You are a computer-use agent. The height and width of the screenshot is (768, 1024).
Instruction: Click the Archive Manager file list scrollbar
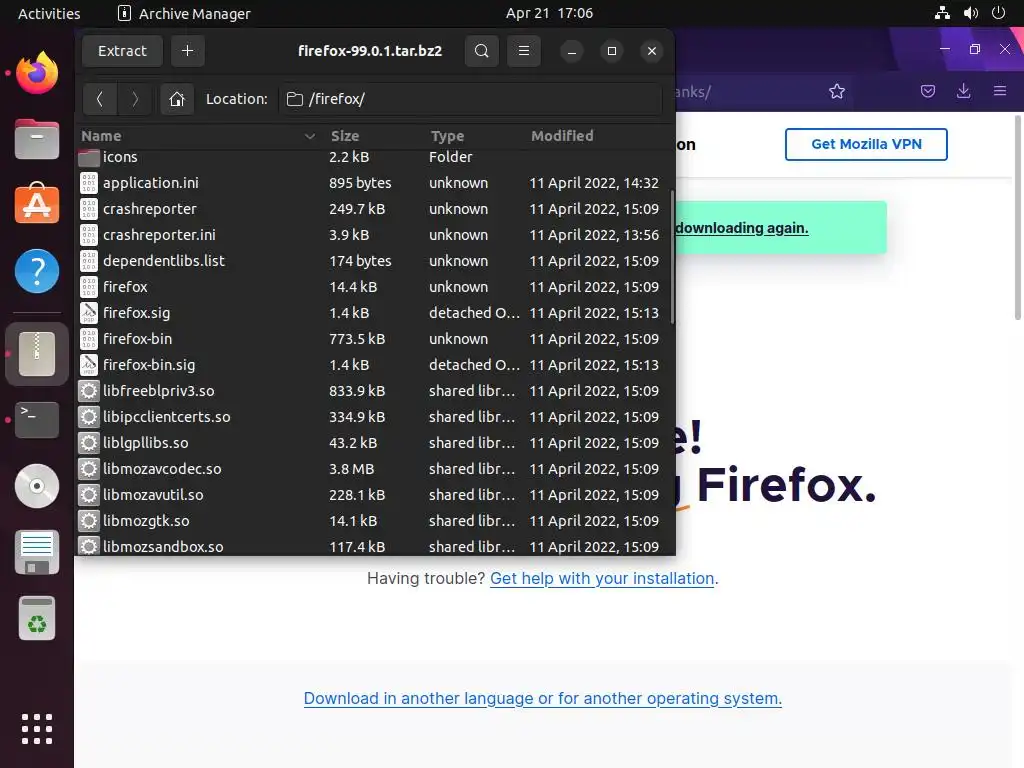(x=672, y=257)
